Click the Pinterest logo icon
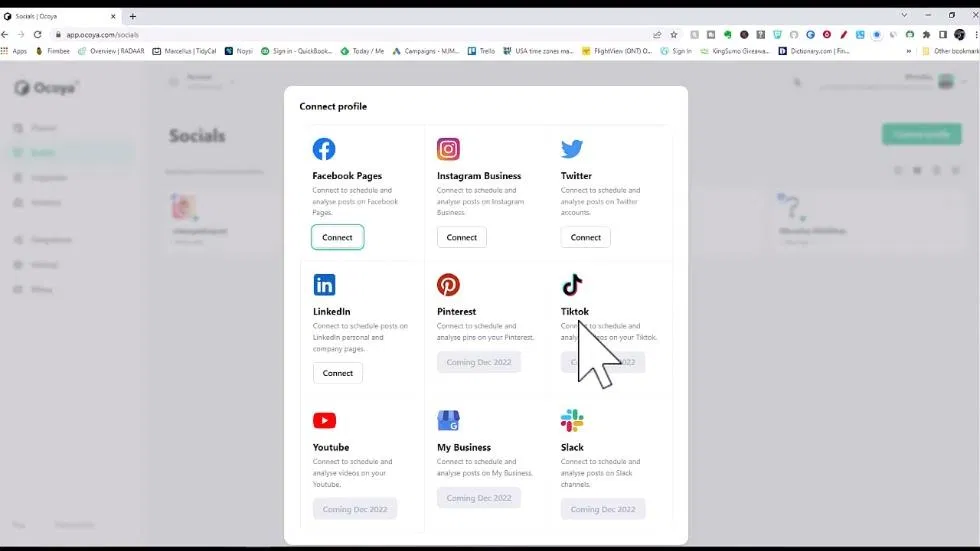The height and width of the screenshot is (551, 980). point(448,285)
